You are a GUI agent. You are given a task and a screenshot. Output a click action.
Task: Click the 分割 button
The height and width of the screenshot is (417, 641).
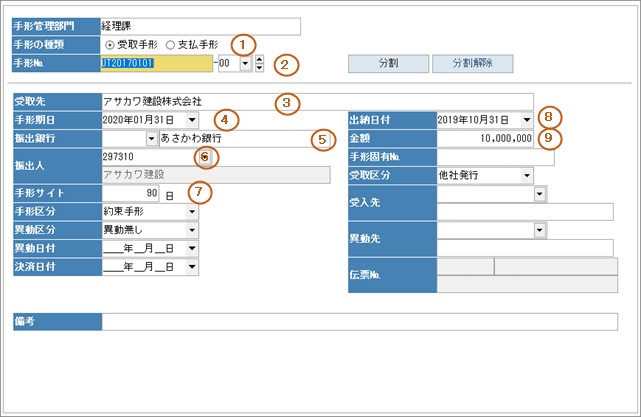pyautogui.click(x=387, y=64)
